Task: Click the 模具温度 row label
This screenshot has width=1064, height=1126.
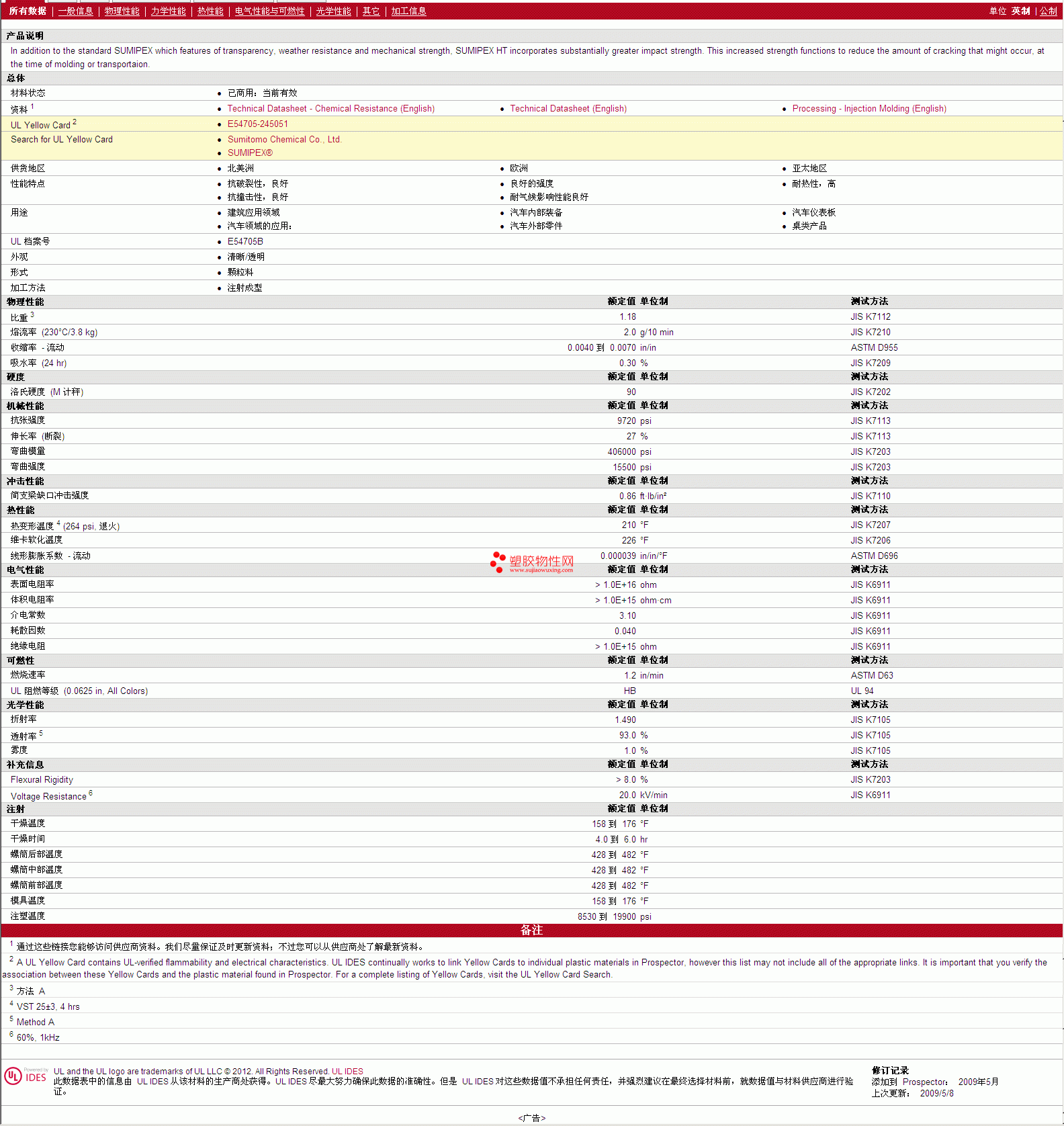Action: tap(28, 901)
